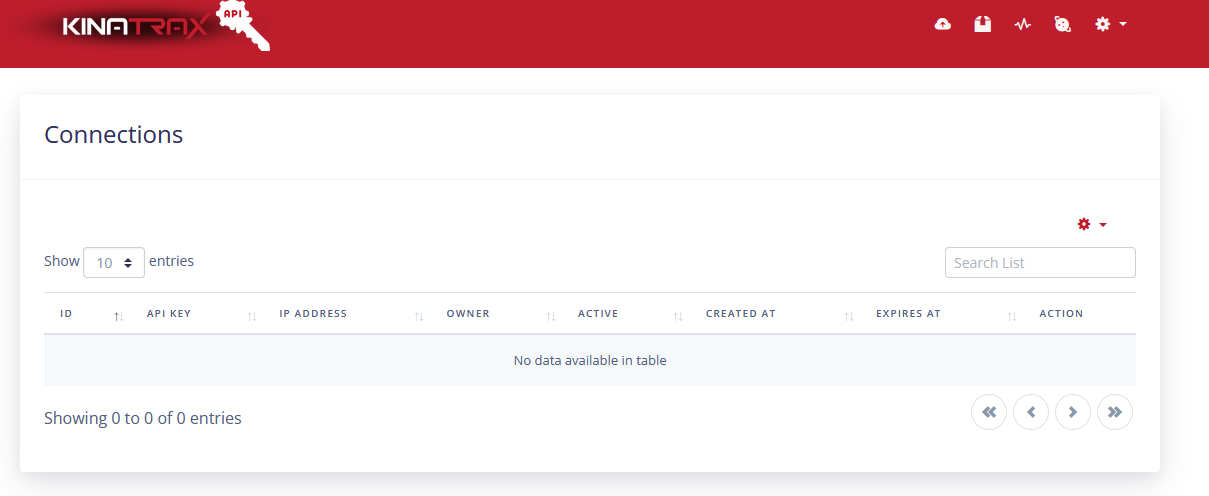Click the activity pulse icon

pos(1022,24)
